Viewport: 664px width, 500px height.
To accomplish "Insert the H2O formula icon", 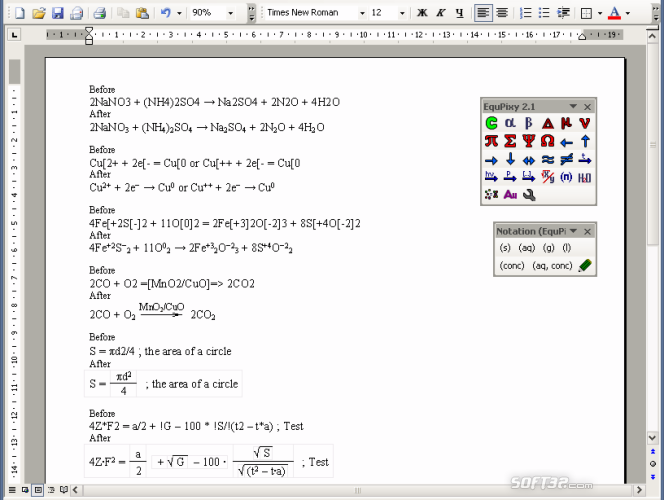I will click(586, 177).
